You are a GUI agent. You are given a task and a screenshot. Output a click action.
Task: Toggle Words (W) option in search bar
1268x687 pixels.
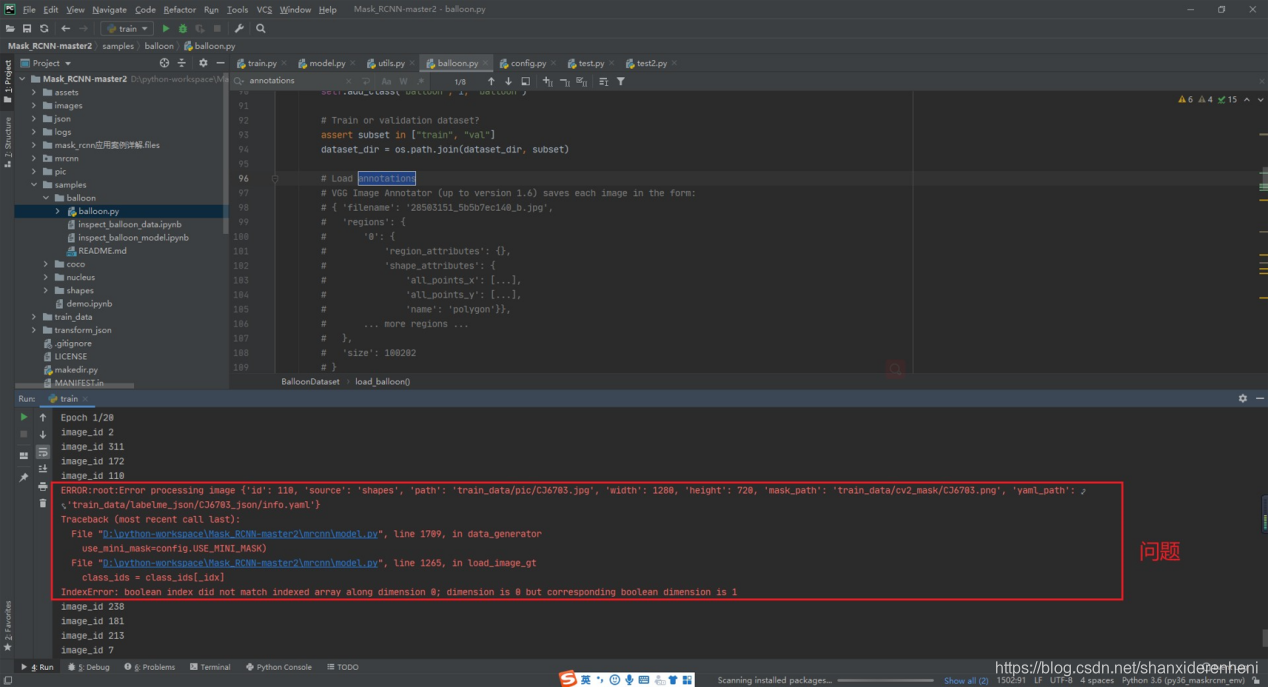(x=403, y=81)
